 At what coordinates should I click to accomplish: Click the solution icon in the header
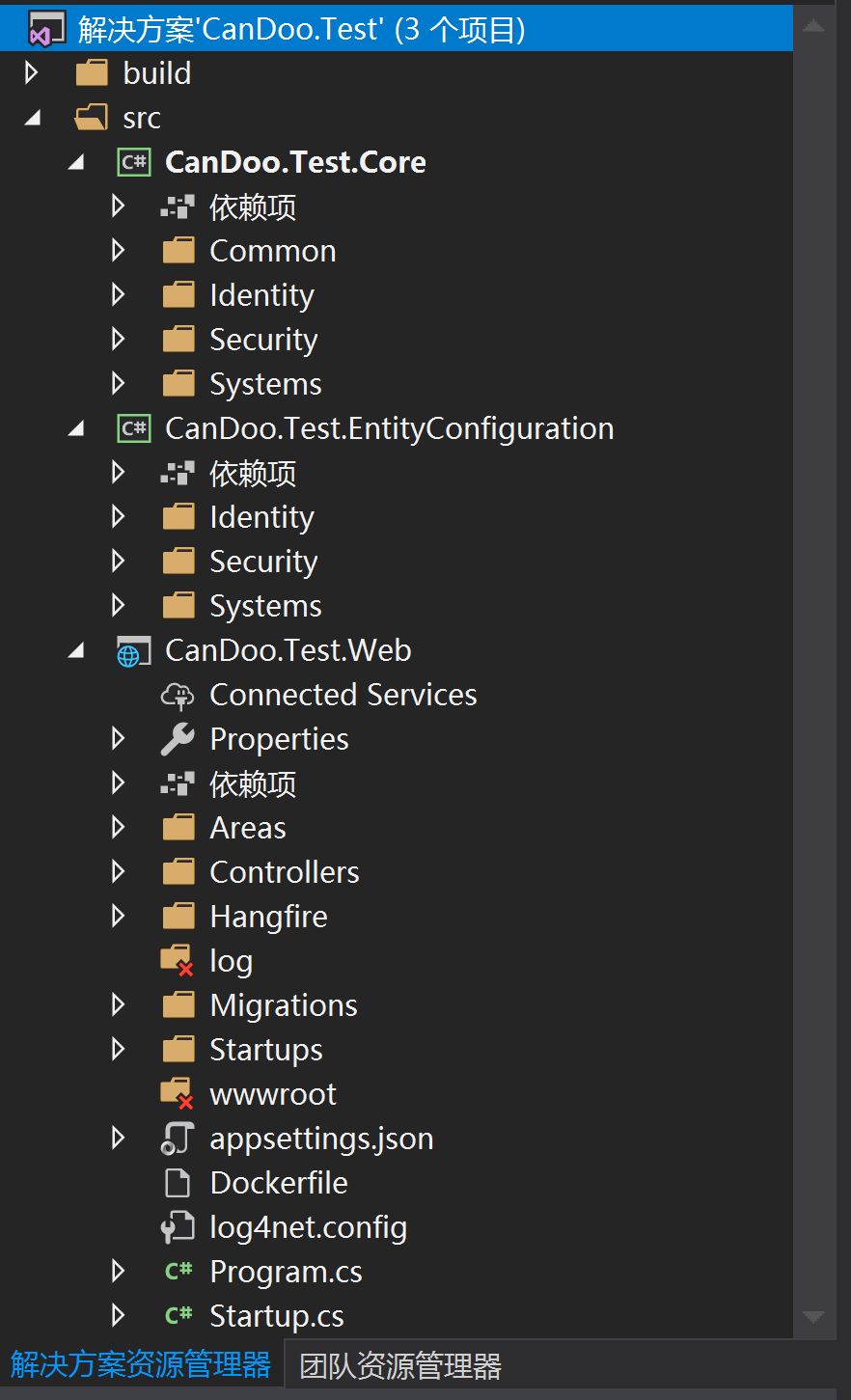click(45, 29)
